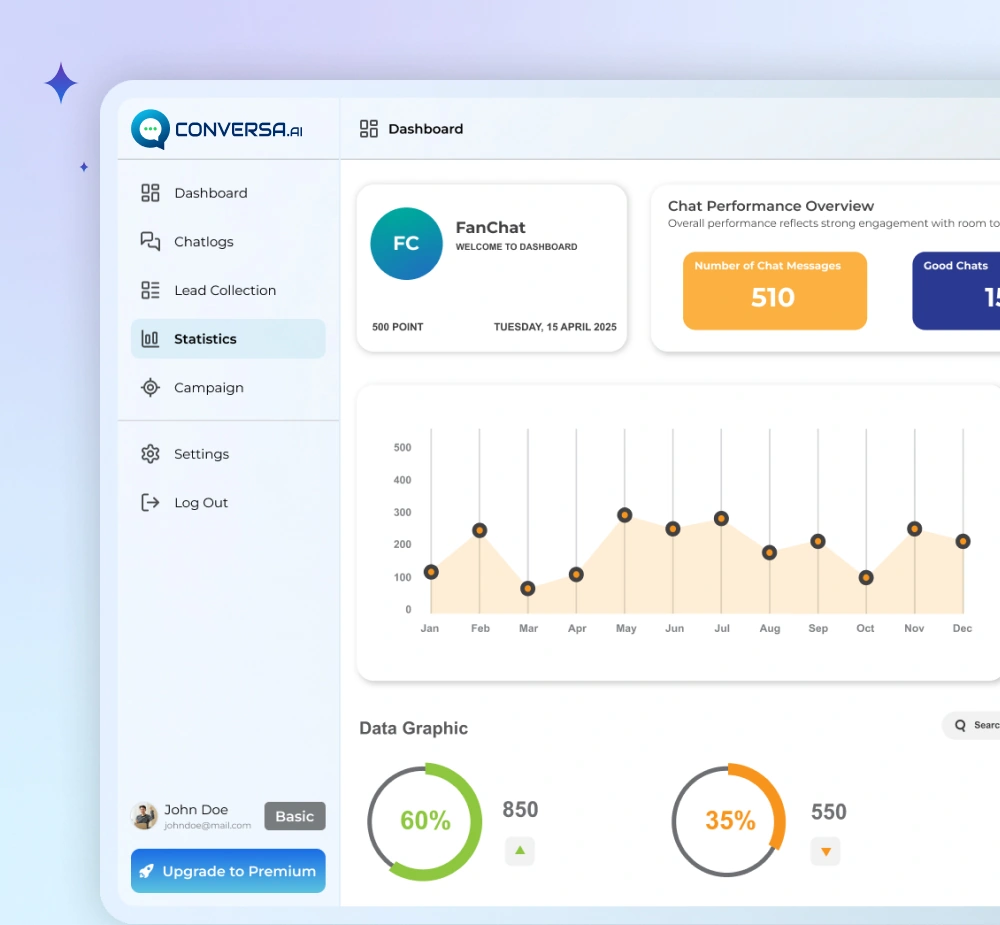Click the Statistics bar chart icon
This screenshot has height=925, width=1000.
click(150, 339)
